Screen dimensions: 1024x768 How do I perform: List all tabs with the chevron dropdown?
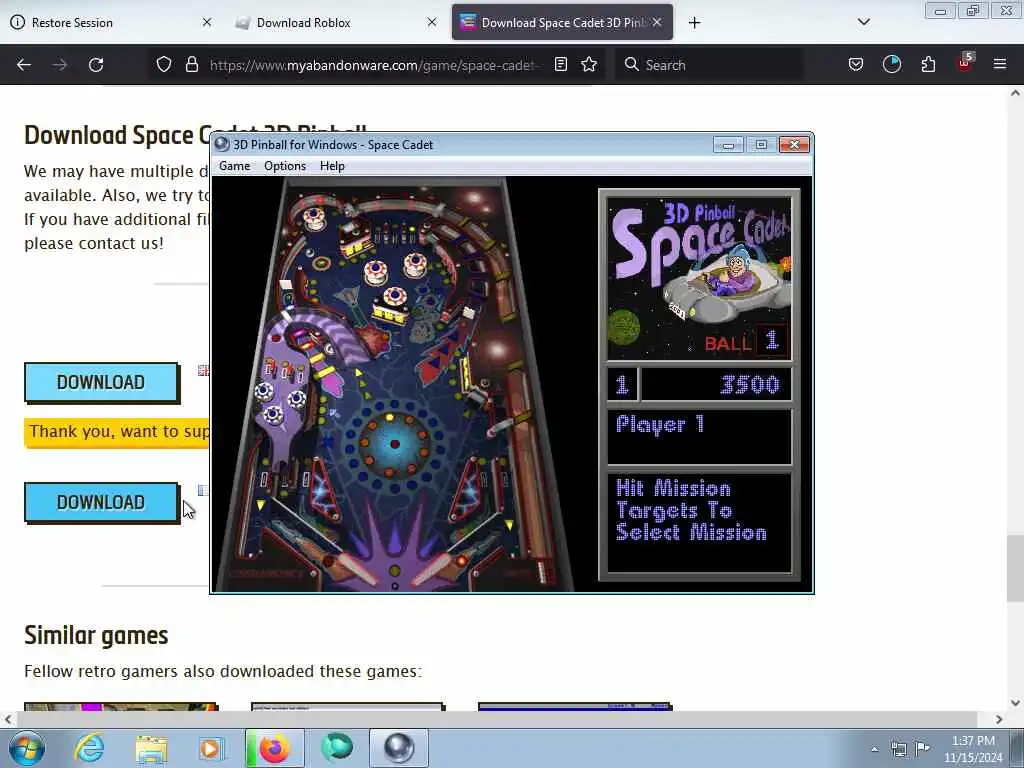coord(863,22)
